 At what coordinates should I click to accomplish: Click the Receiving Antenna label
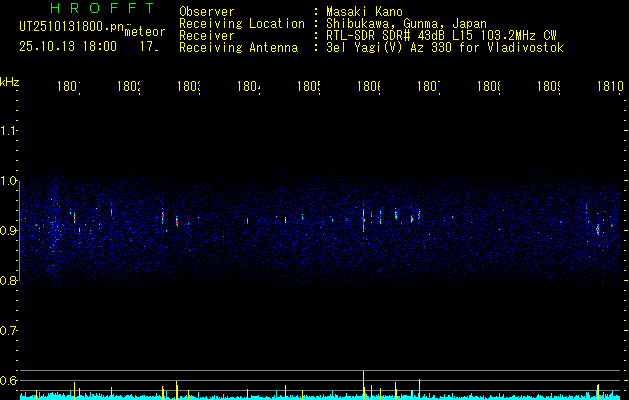[x=239, y=48]
